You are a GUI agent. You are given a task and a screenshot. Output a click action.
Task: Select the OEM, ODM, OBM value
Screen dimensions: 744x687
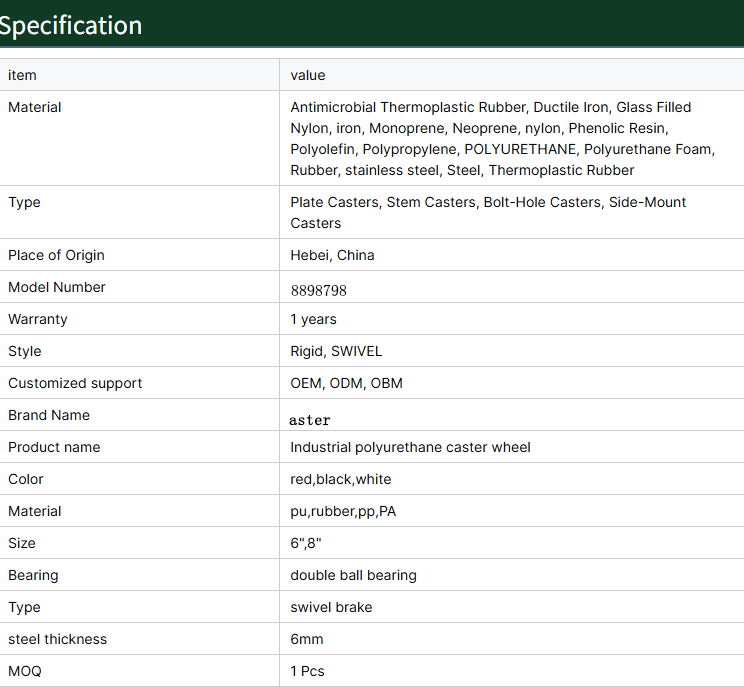346,383
